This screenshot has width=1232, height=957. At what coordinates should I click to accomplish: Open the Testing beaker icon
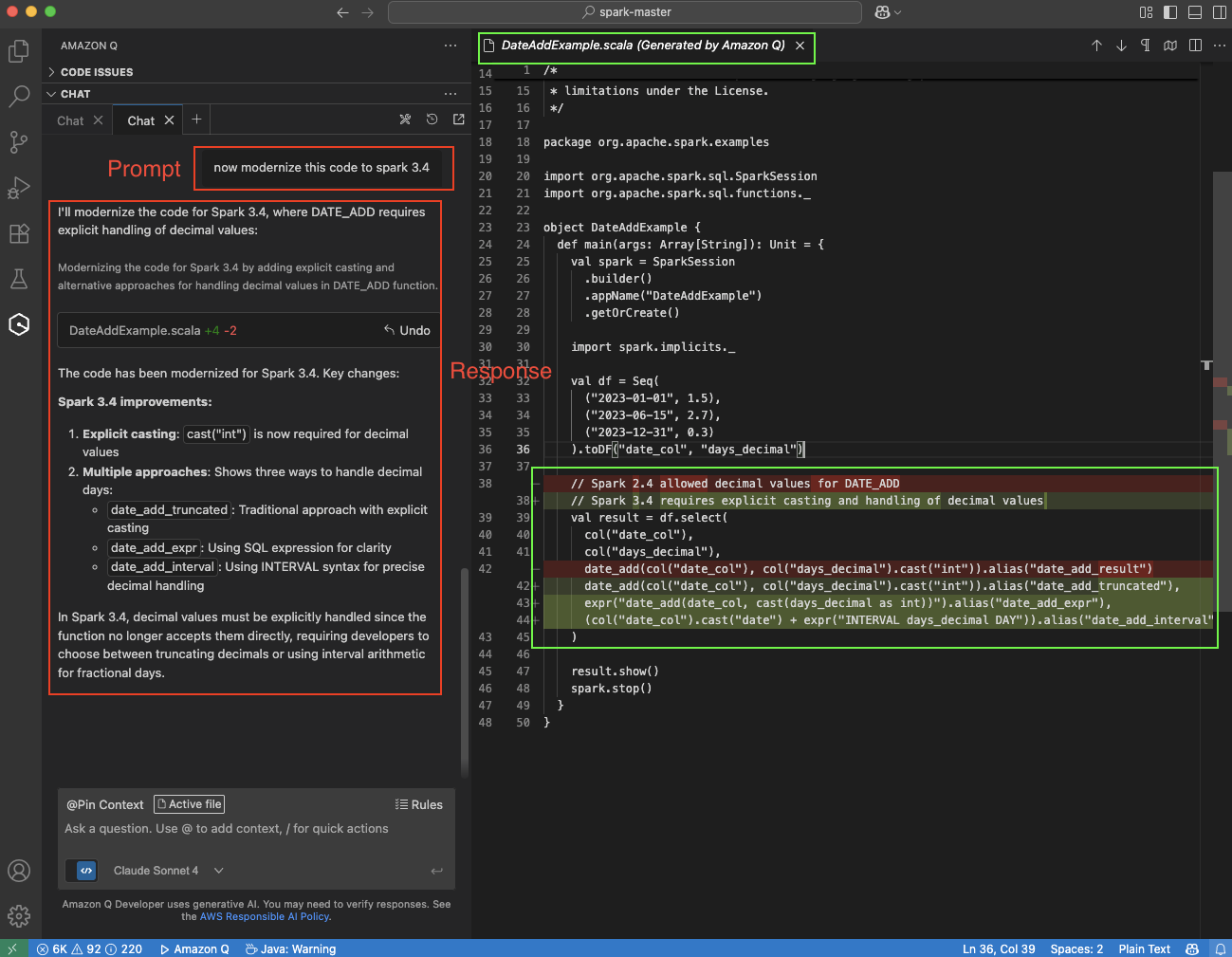[18, 279]
